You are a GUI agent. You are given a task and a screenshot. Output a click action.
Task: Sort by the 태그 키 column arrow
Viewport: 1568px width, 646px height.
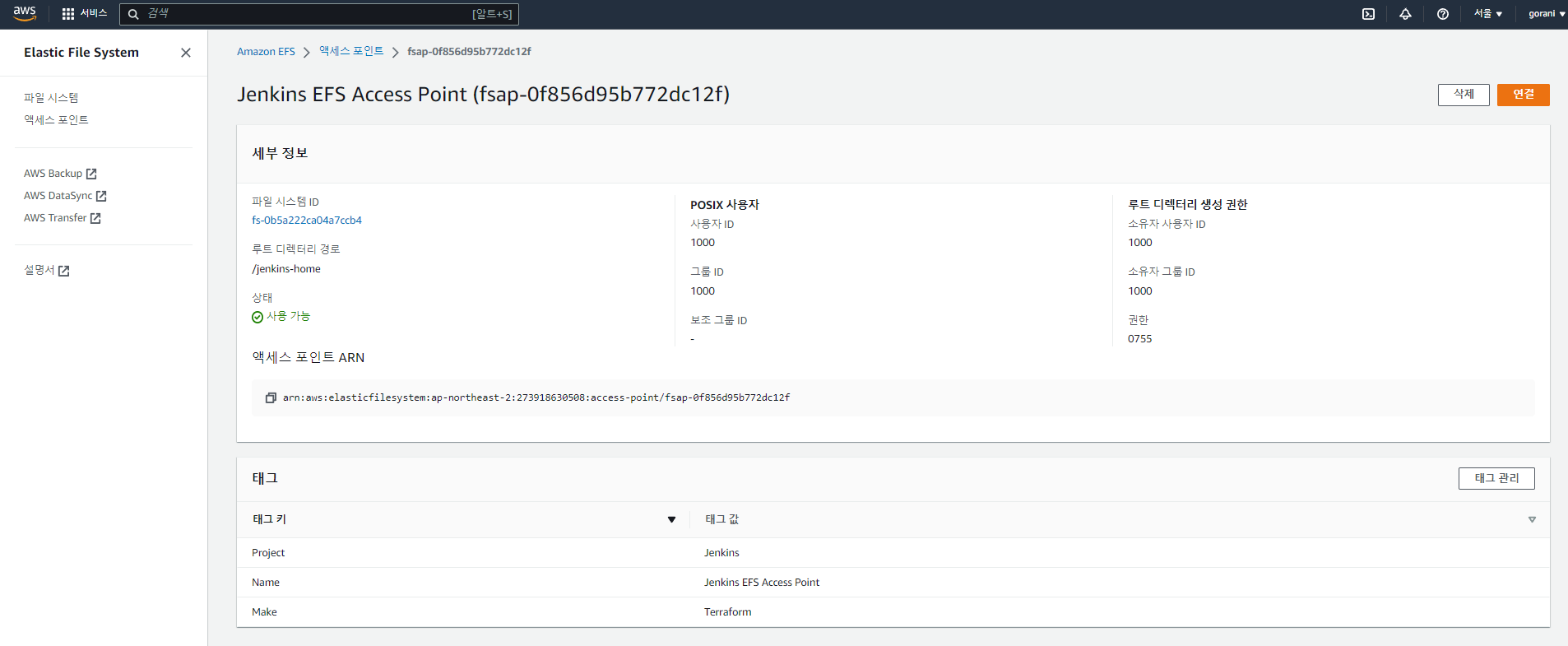671,519
